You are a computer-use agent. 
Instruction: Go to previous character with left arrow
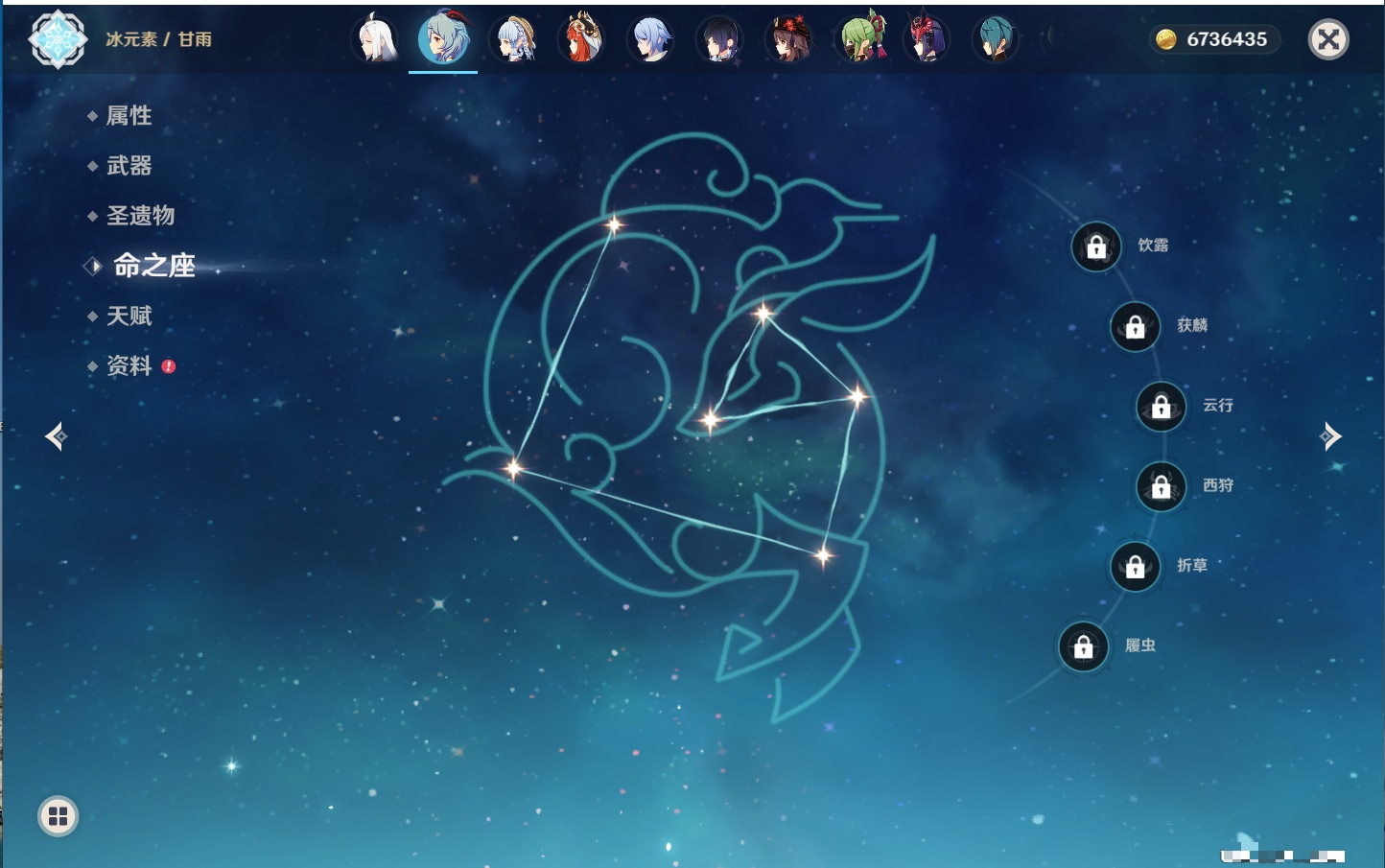coord(56,436)
